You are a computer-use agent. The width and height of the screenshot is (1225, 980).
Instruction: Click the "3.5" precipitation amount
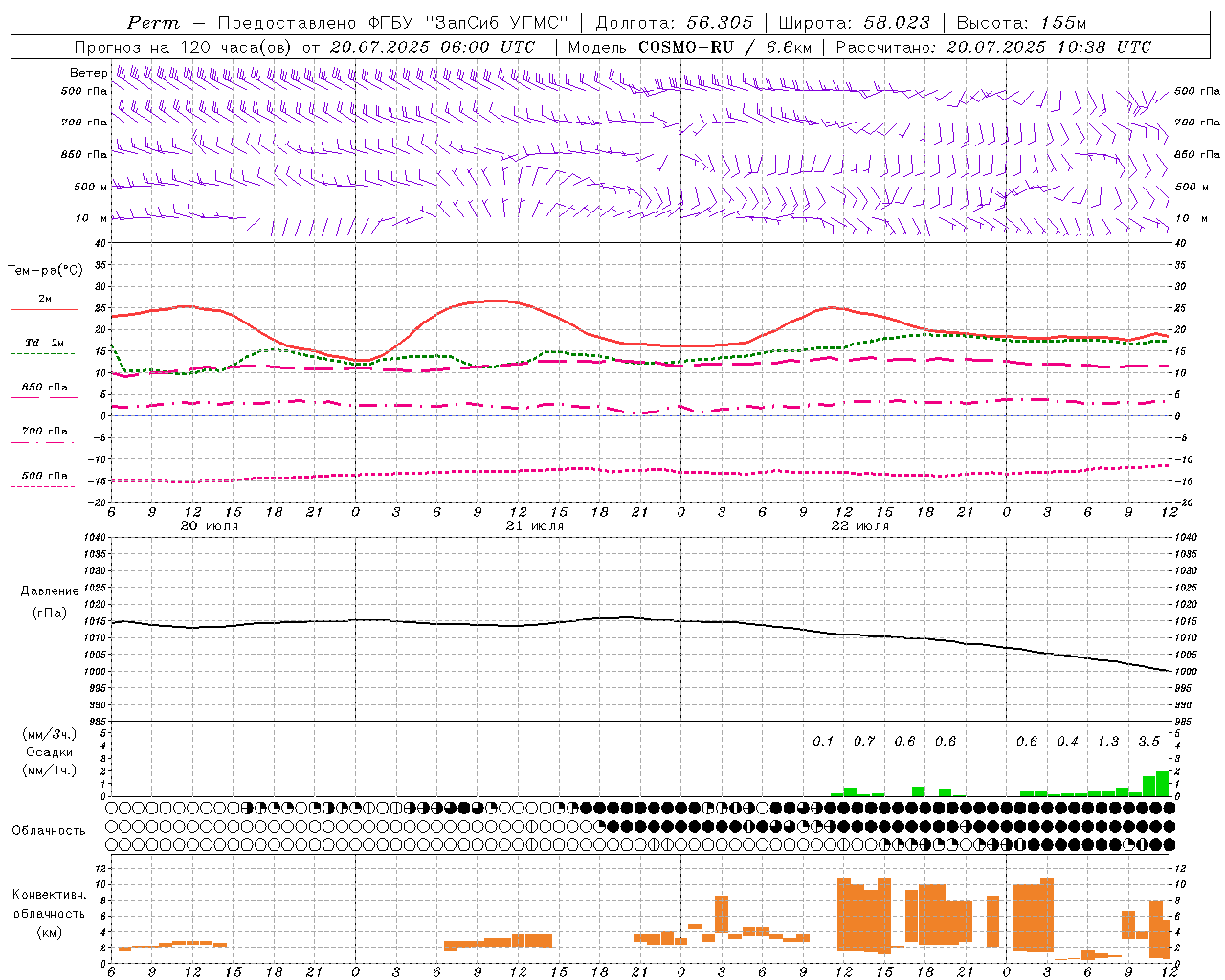pyautogui.click(x=1148, y=741)
